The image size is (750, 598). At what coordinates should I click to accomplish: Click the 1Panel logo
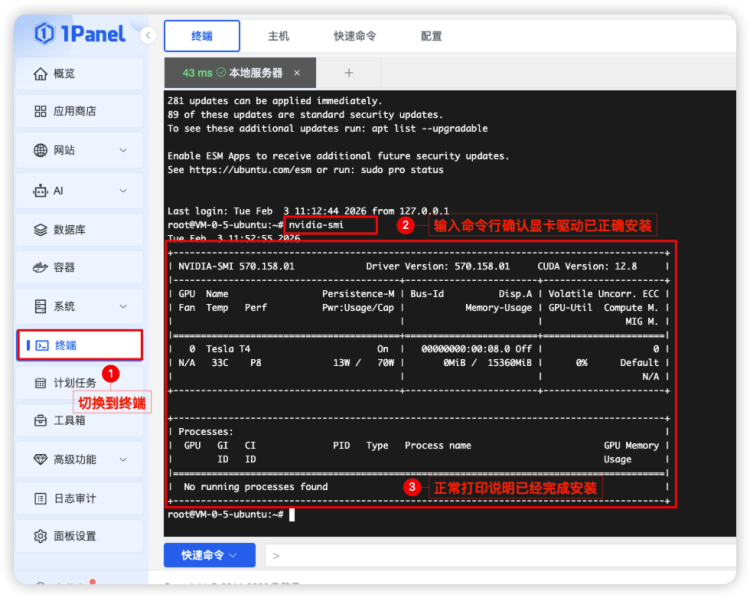pyautogui.click(x=80, y=33)
